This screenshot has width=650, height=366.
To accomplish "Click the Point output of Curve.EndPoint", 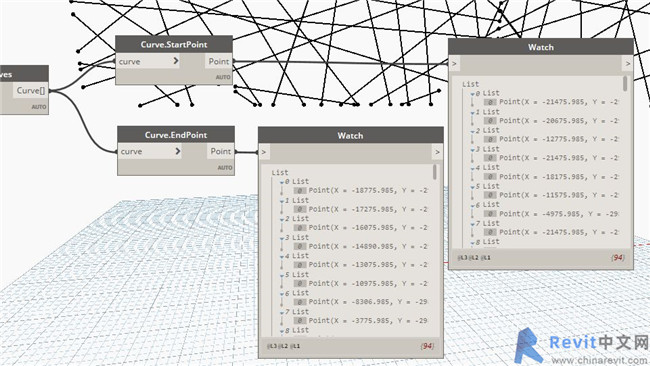I will pos(221,151).
